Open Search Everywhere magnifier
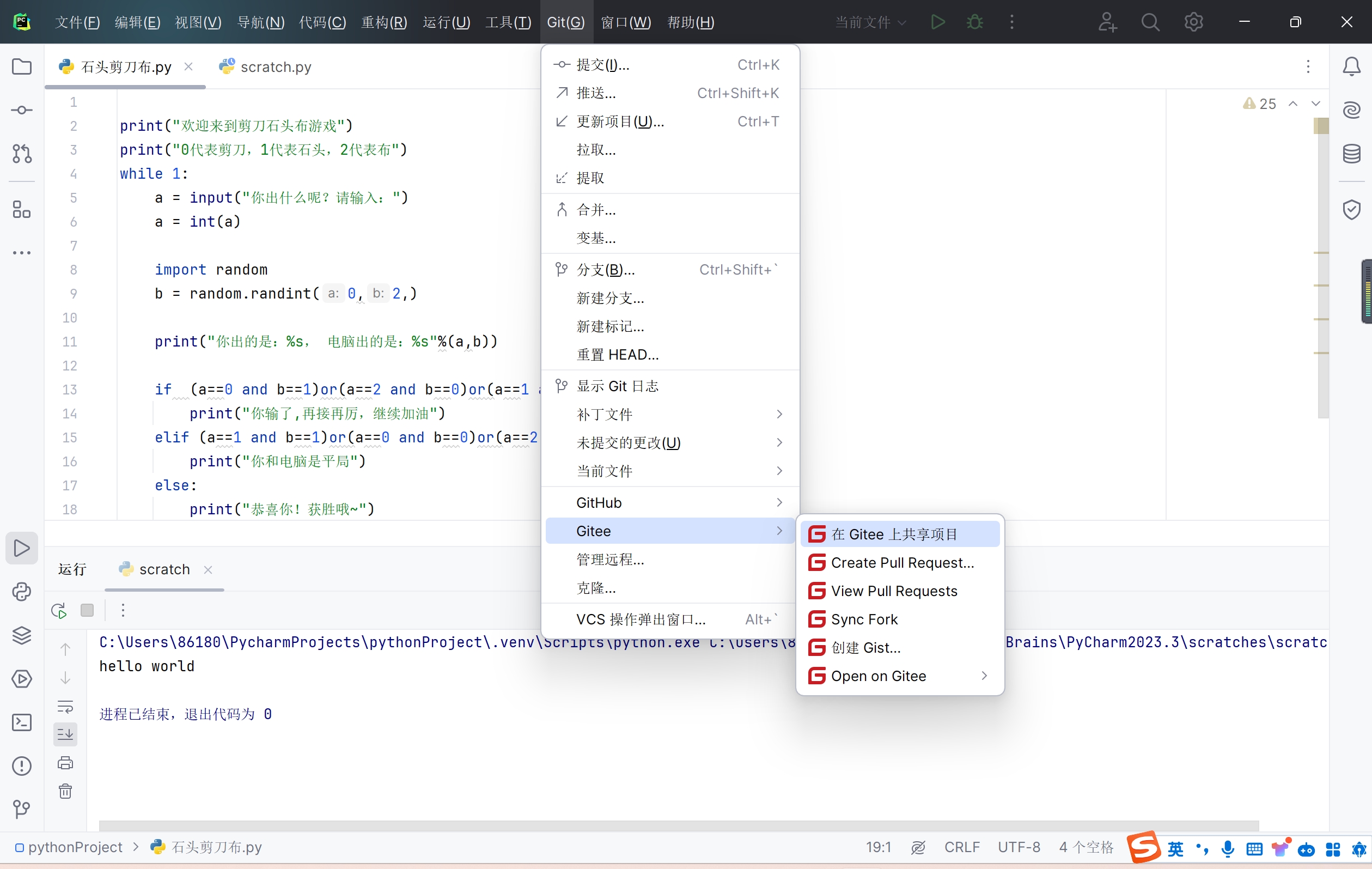The image size is (1372, 869). 1150,22
